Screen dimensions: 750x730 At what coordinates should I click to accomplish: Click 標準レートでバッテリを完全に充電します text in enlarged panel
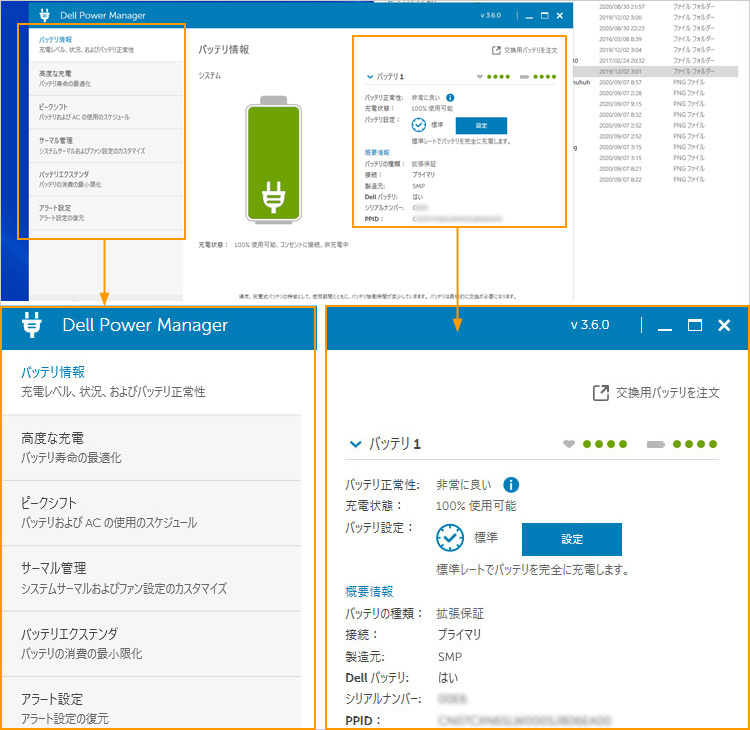[532, 570]
